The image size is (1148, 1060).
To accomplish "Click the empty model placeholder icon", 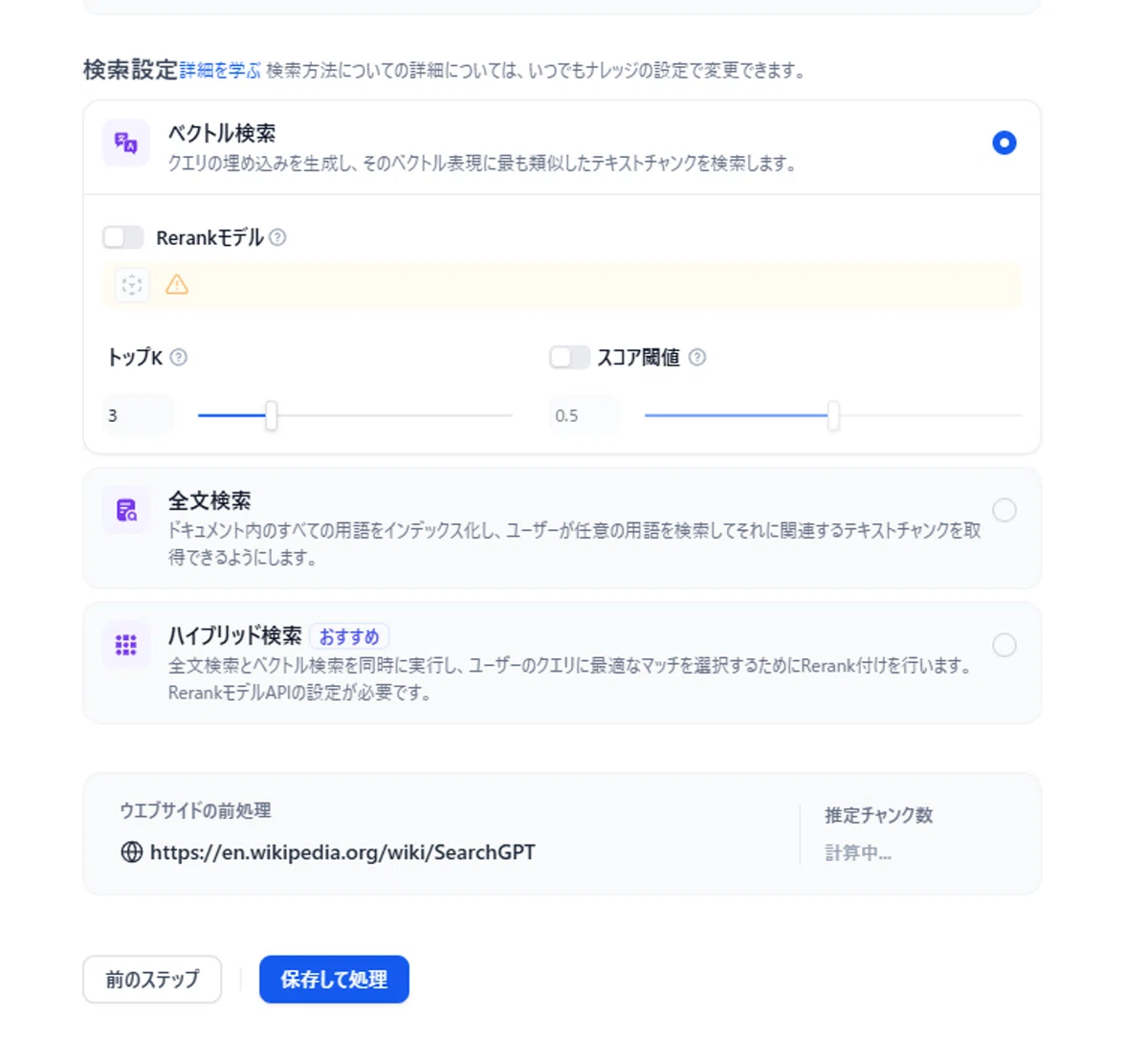I will click(x=132, y=284).
